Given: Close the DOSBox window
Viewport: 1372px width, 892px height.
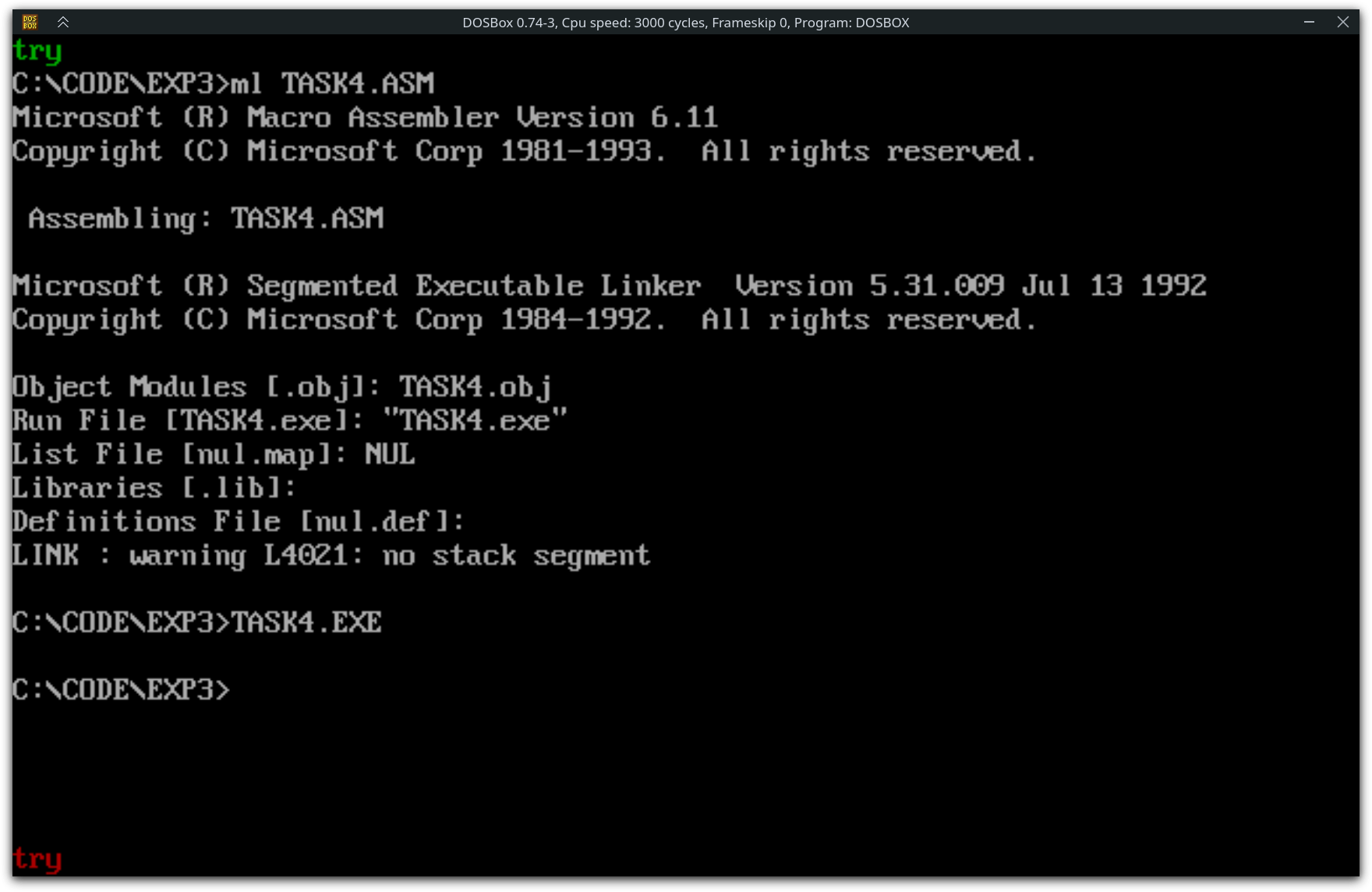Looking at the screenshot, I should tap(1342, 22).
